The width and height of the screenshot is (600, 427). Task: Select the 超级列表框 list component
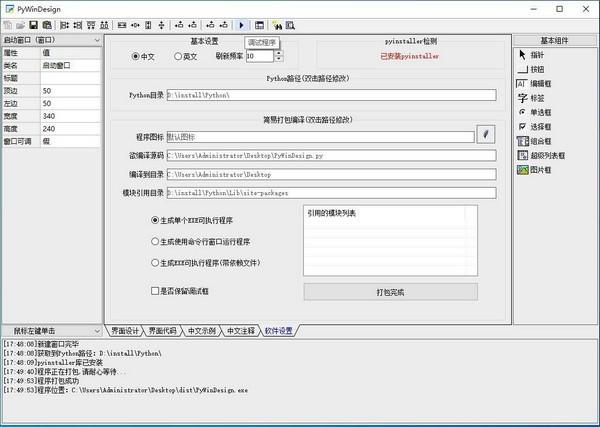541,155
